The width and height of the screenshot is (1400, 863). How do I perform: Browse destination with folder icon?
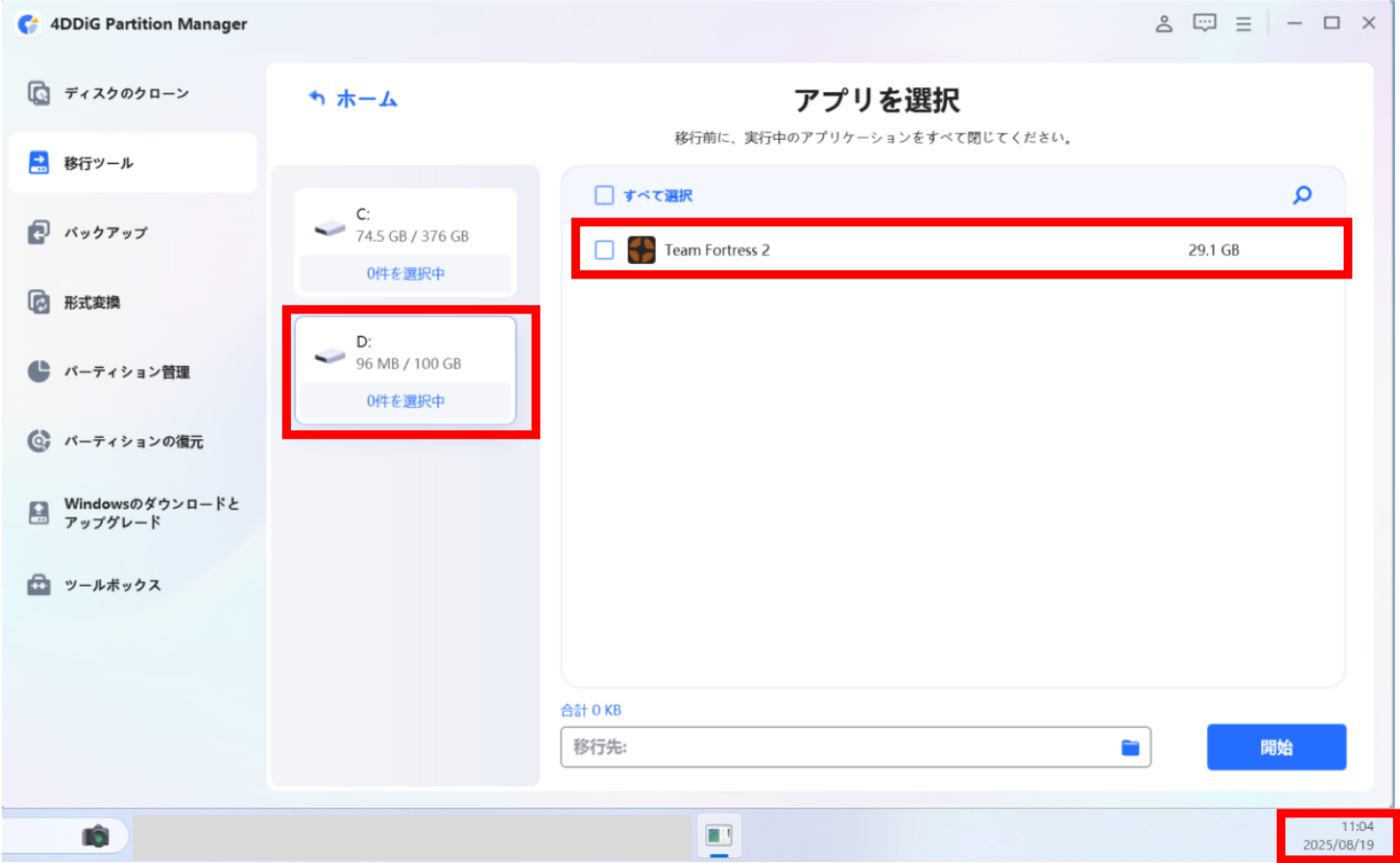[x=1130, y=747]
